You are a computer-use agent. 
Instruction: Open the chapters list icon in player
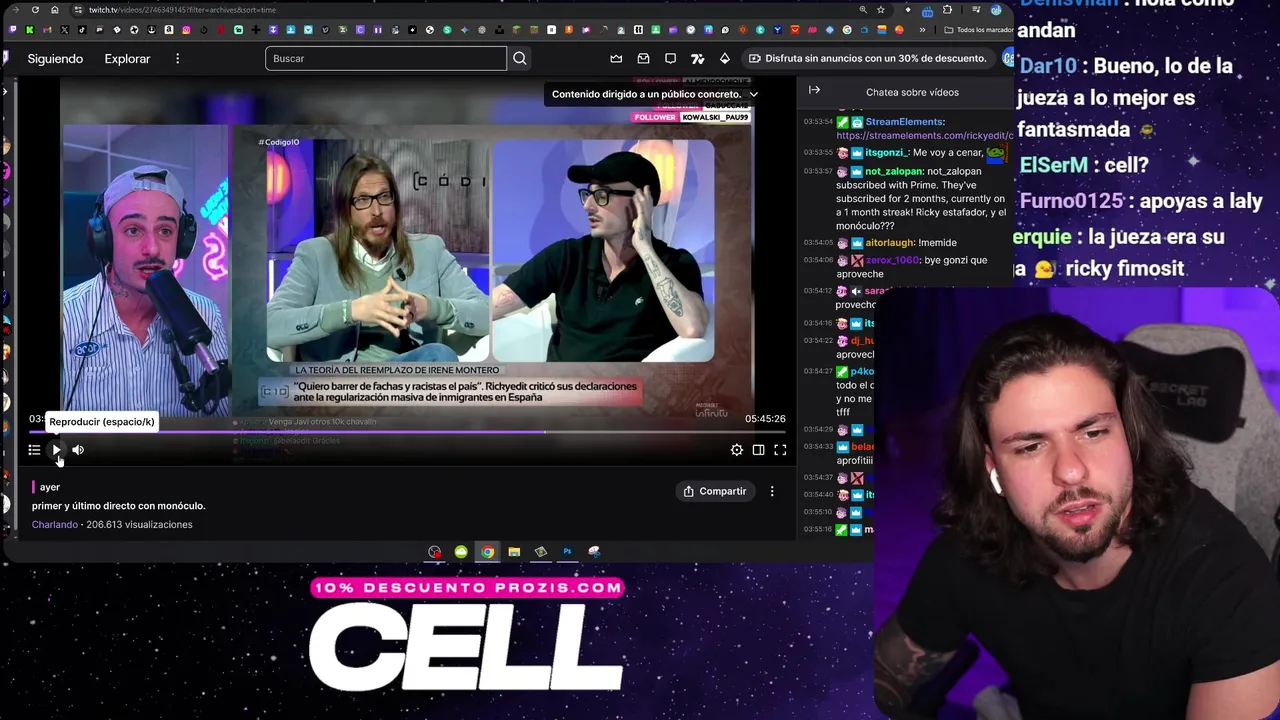coord(34,450)
